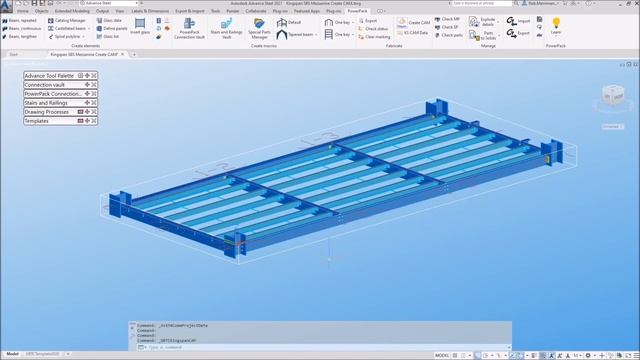Open the Objects ribbon tab
This screenshot has height=360, width=640.
41,11
